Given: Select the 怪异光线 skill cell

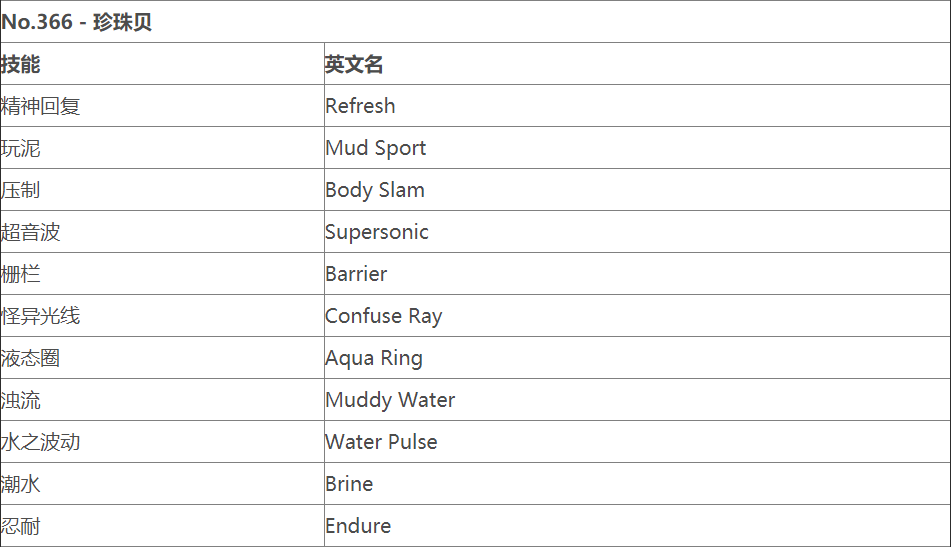Looking at the screenshot, I should (41, 316).
